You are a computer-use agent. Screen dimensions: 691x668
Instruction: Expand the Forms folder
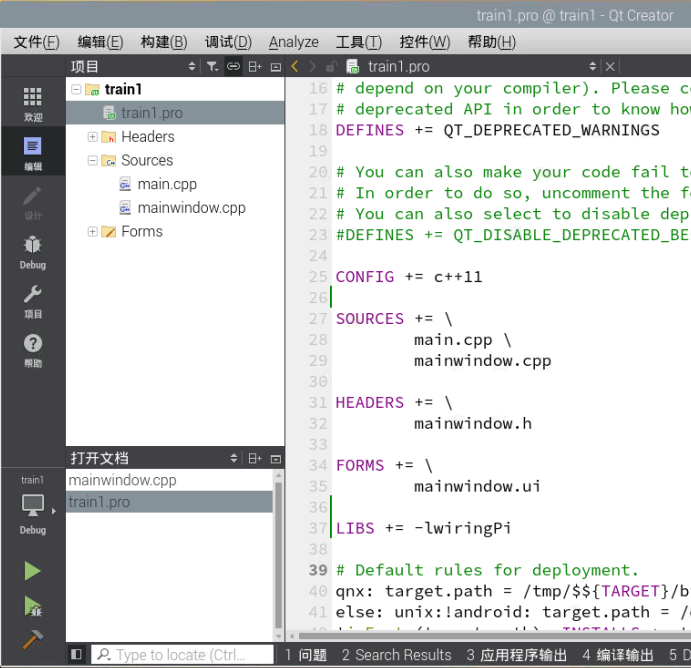point(92,231)
